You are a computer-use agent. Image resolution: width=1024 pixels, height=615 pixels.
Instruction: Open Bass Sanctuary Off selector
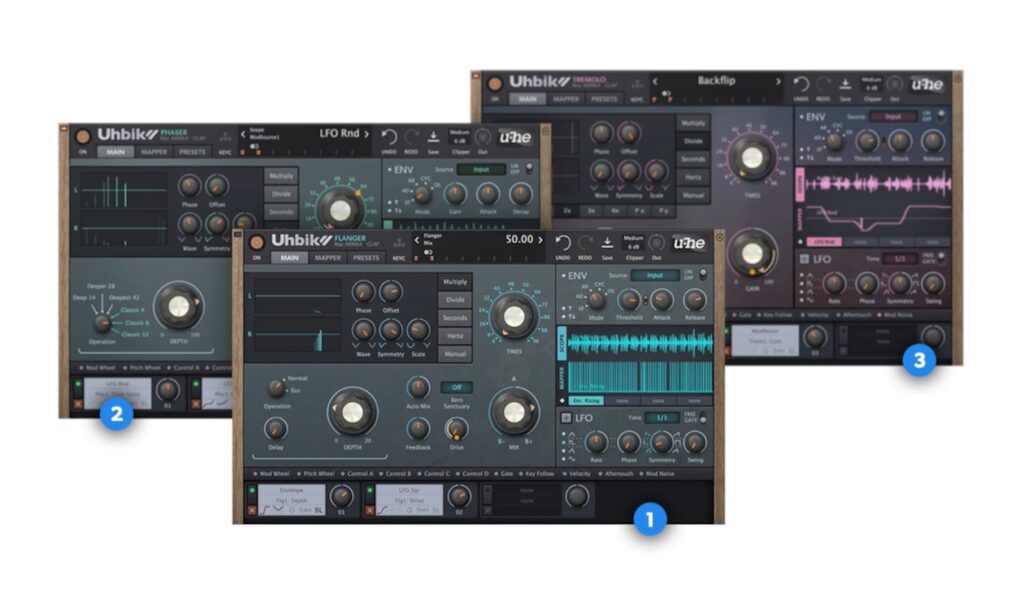point(456,387)
